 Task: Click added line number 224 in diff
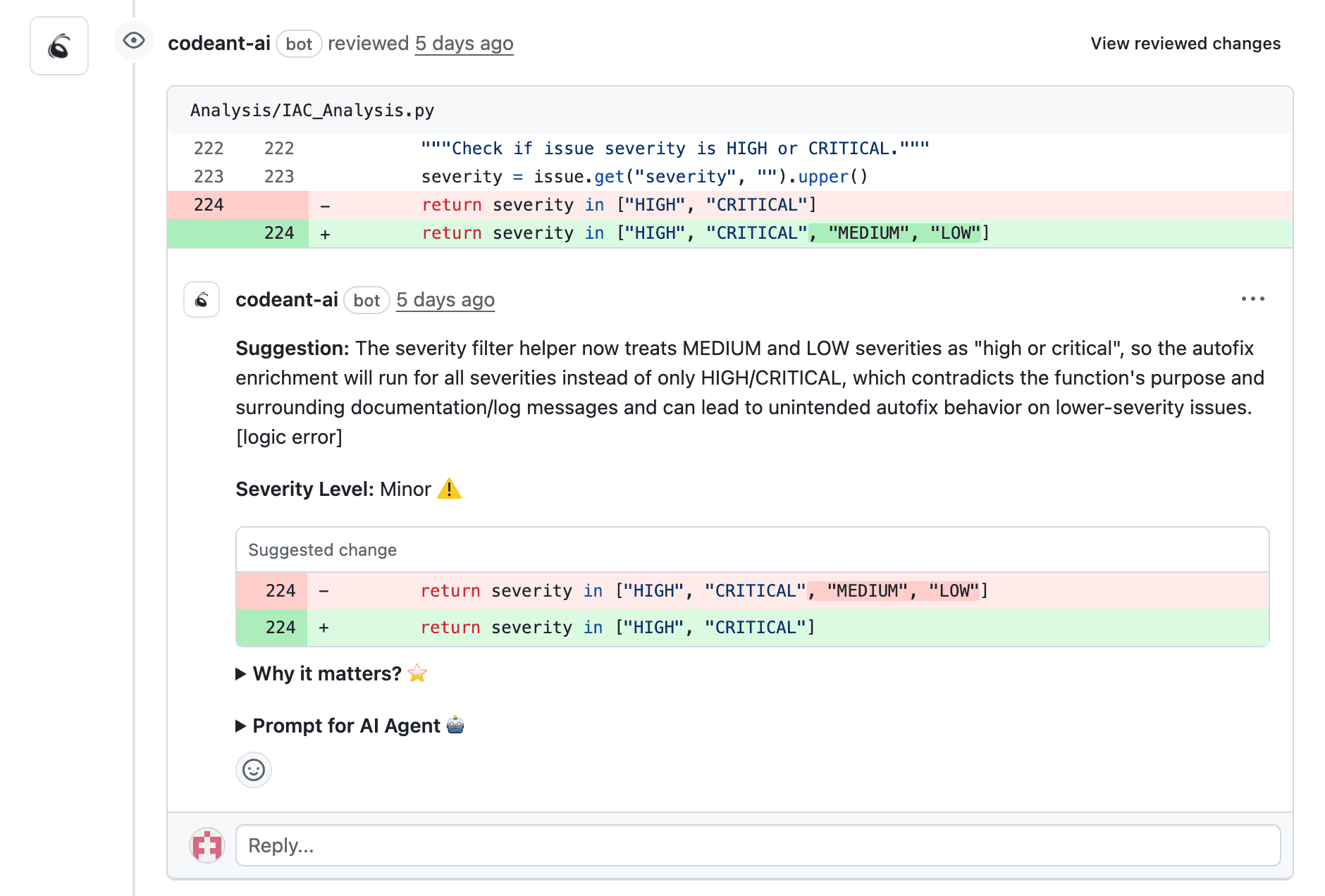(279, 233)
